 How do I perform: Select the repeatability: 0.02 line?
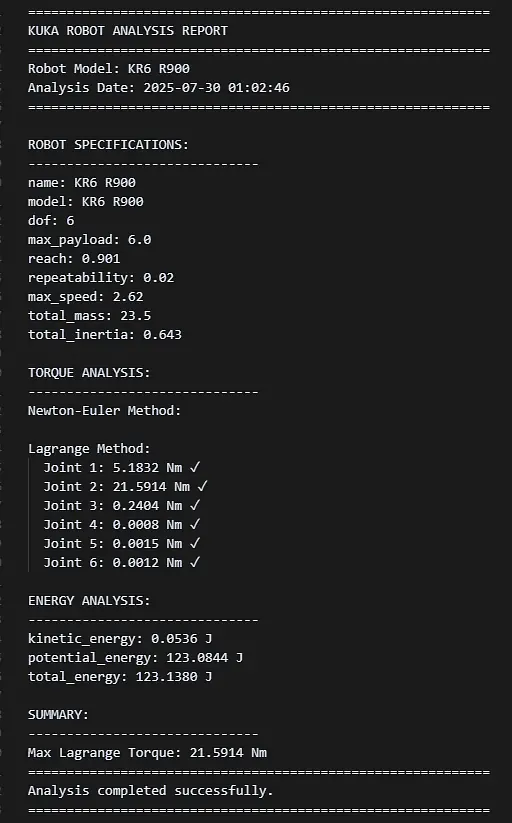[x=101, y=277]
